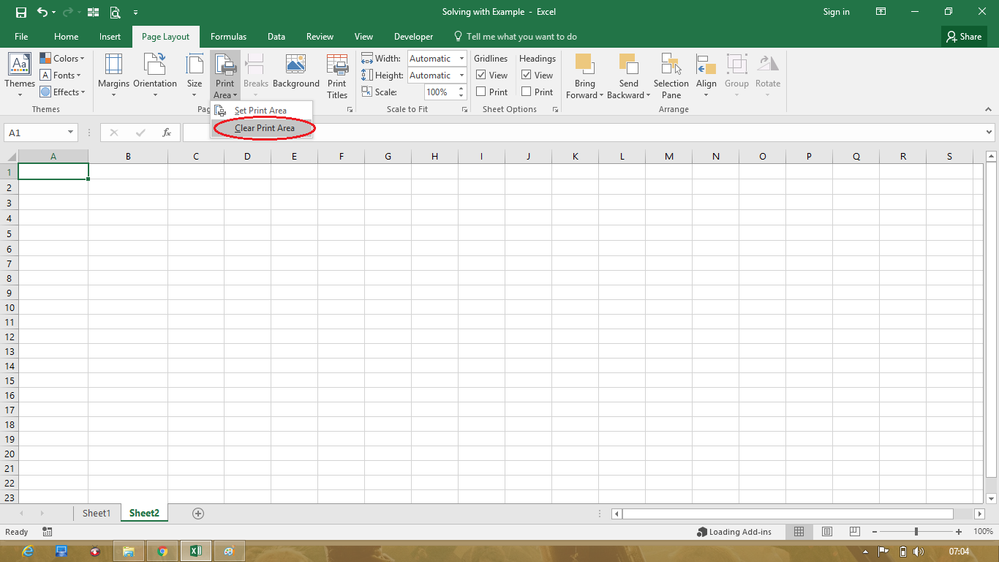Switch to Sheet1 tab
This screenshot has width=999, height=562.
(96, 514)
